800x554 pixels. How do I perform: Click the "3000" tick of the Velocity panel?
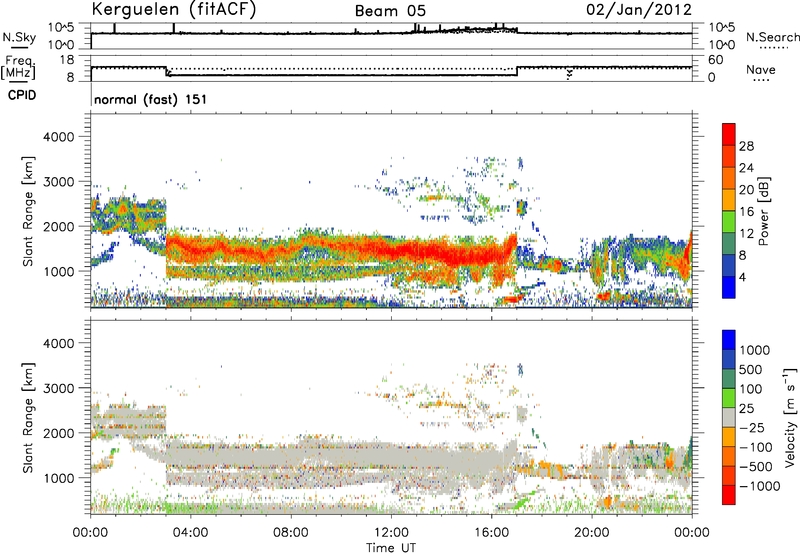pos(58,388)
